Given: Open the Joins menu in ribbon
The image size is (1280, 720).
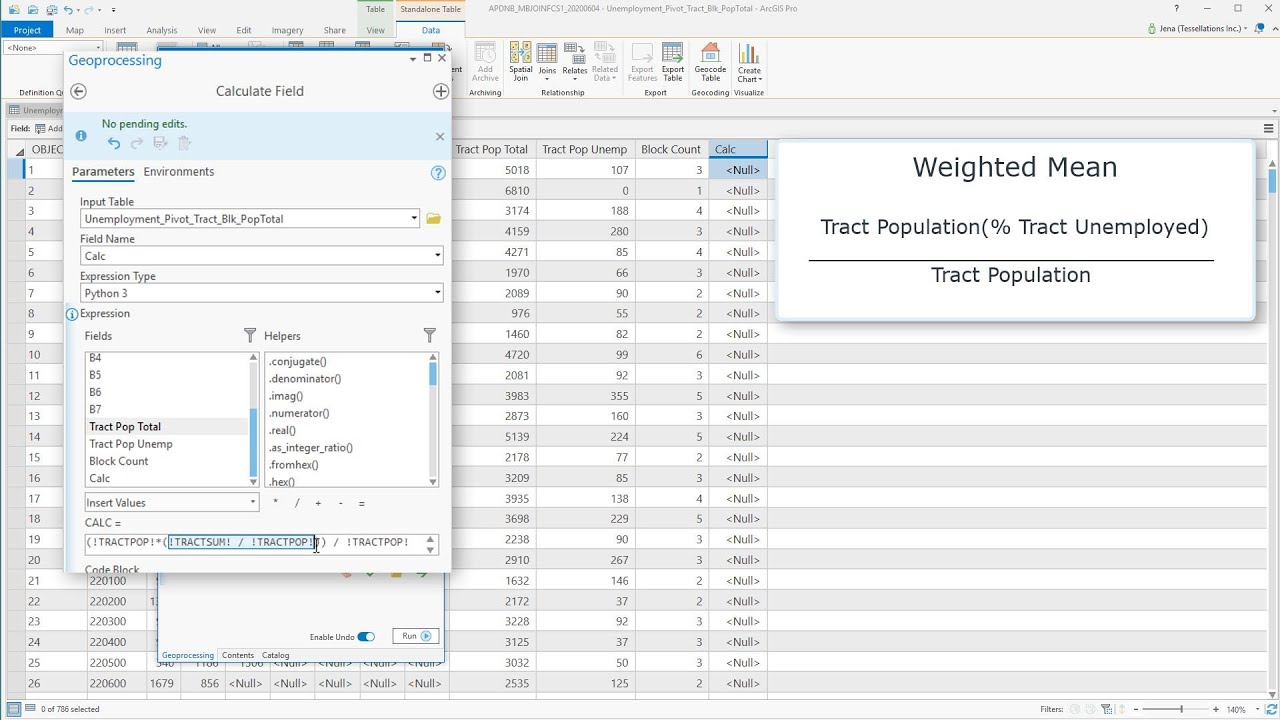Looking at the screenshot, I should coord(547,62).
